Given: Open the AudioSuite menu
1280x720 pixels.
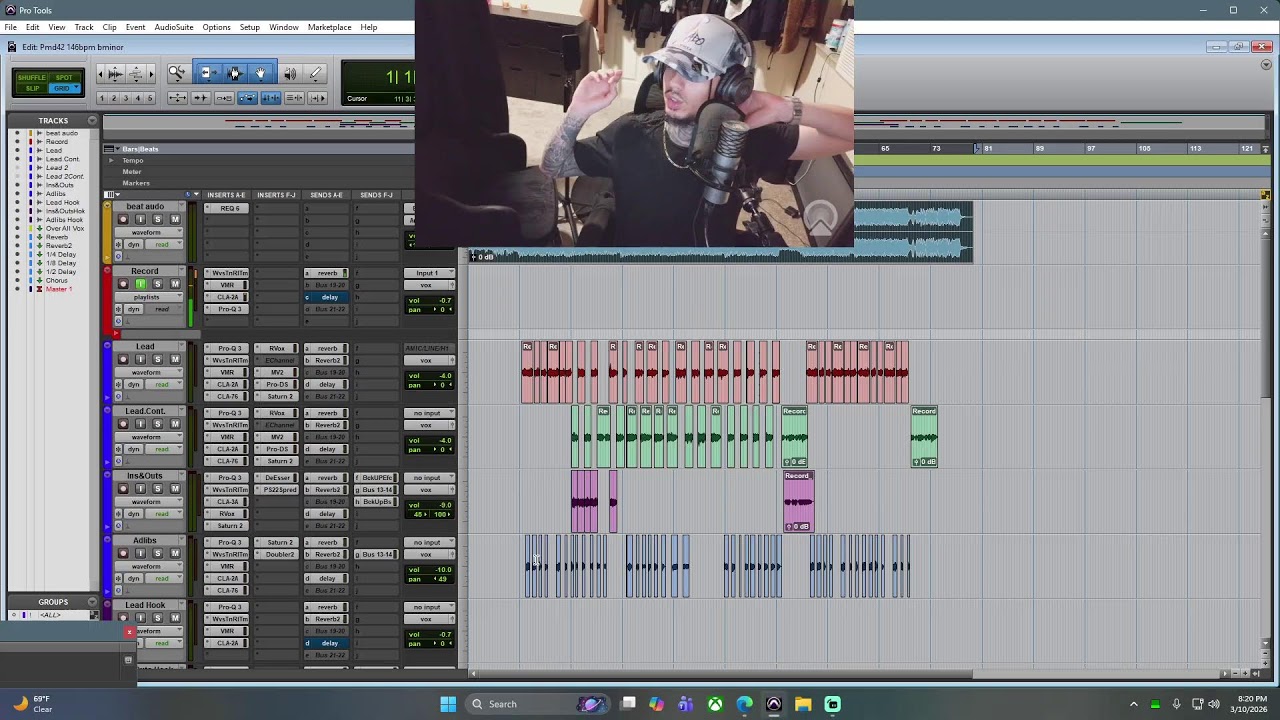Looking at the screenshot, I should tap(173, 27).
